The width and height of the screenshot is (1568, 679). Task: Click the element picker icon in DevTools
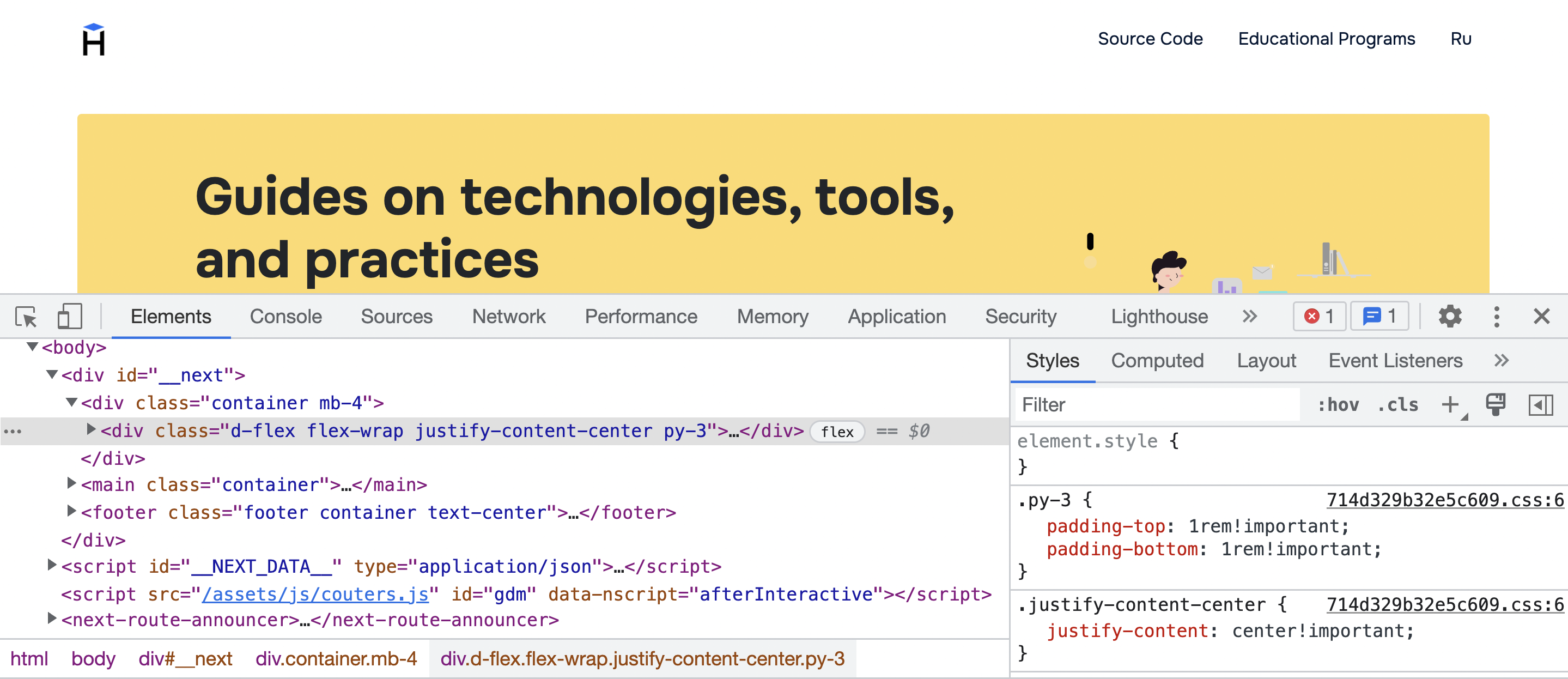point(27,317)
